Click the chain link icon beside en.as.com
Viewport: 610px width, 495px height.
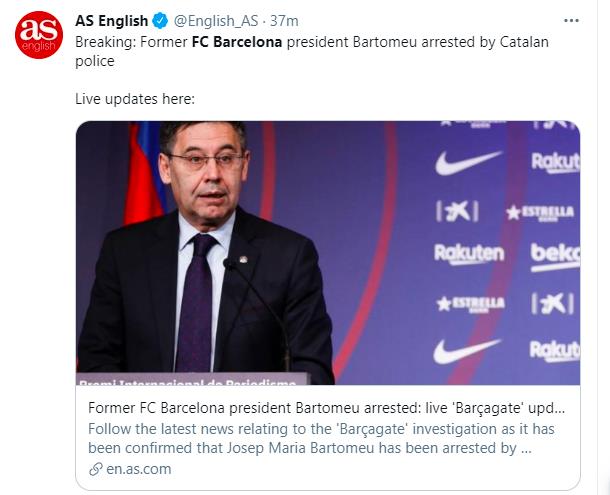point(95,469)
